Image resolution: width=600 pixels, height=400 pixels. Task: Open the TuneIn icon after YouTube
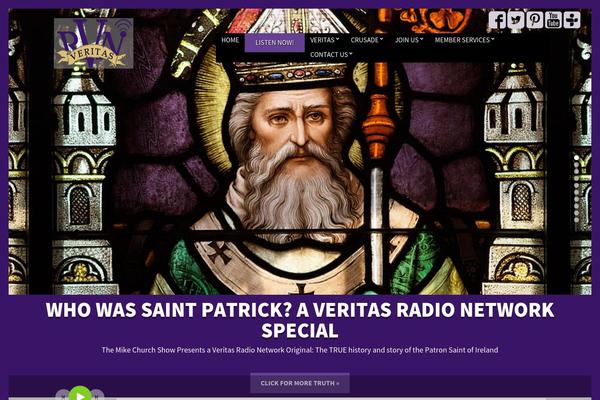tap(572, 20)
